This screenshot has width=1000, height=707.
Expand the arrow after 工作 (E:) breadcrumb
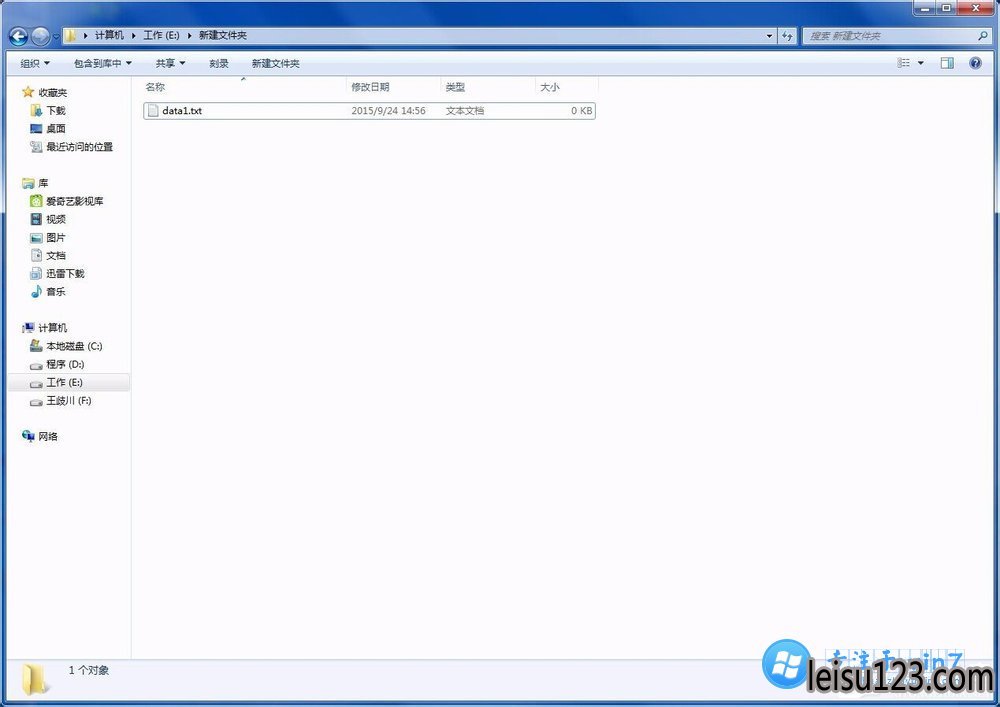[189, 36]
